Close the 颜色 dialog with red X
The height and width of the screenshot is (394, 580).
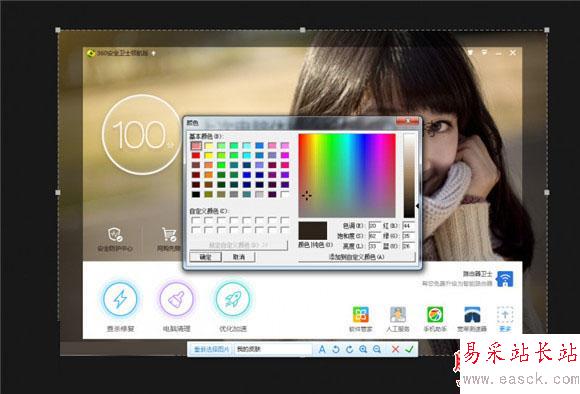pos(408,121)
